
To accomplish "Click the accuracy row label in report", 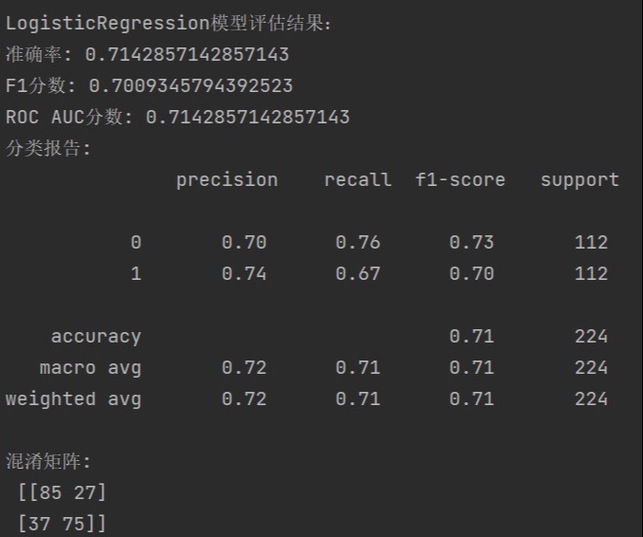I will (96, 336).
